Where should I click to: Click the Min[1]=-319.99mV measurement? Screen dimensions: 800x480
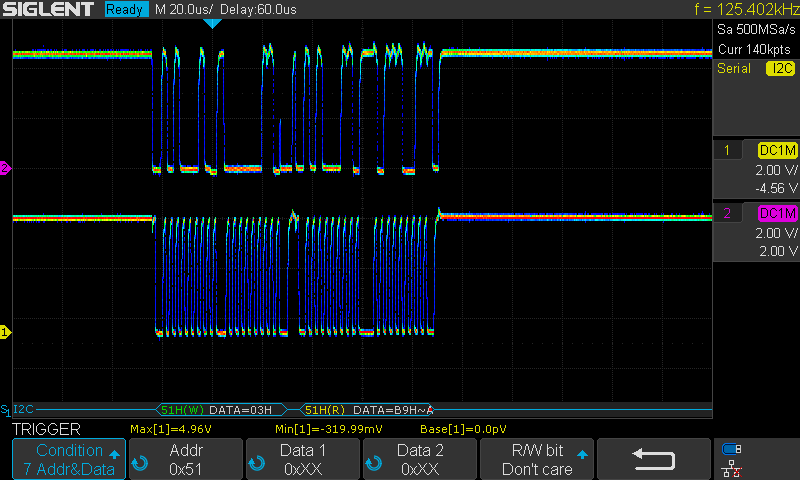coord(329,429)
